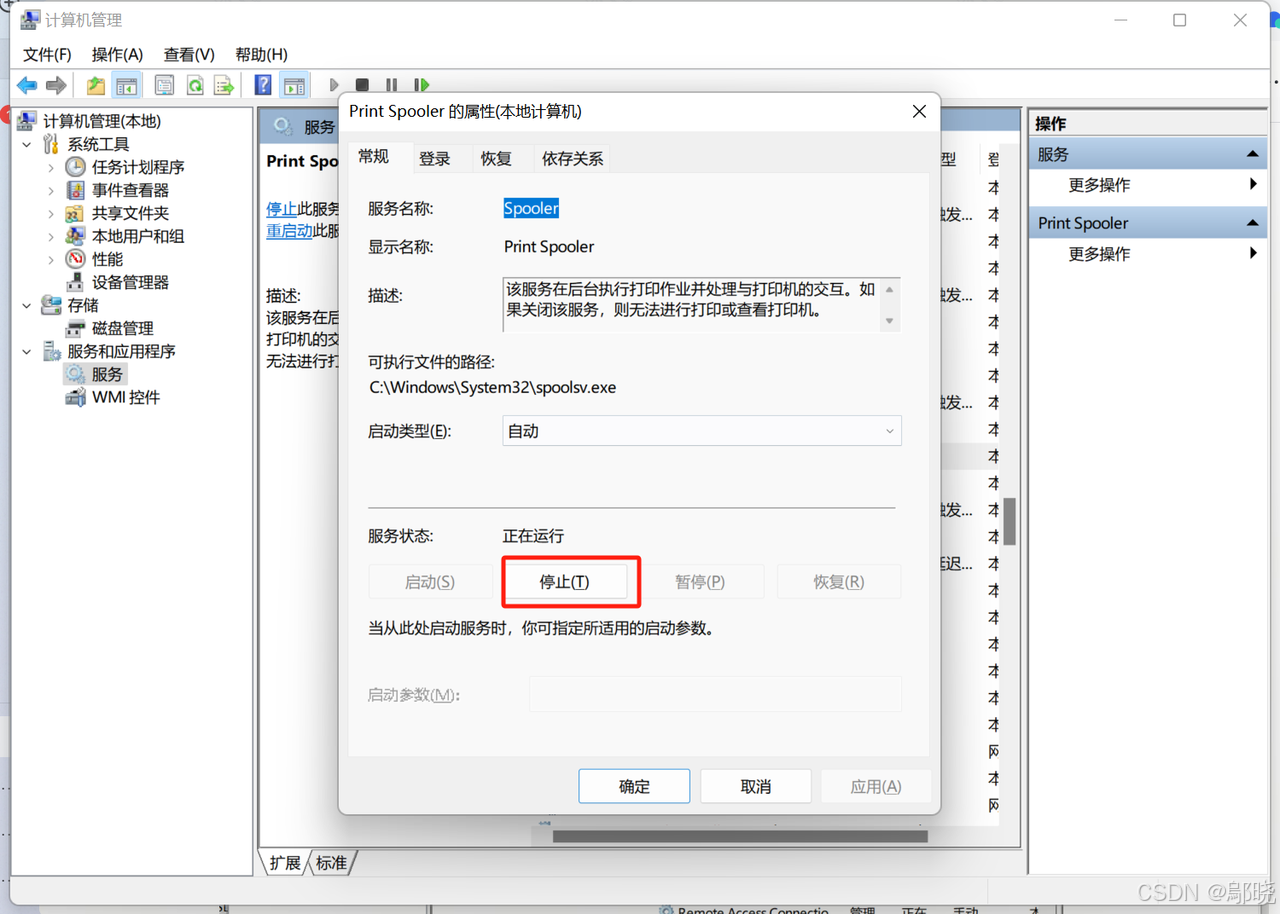Expand the 任务计划程序 node arrow
1280x914 pixels.
(x=51, y=168)
